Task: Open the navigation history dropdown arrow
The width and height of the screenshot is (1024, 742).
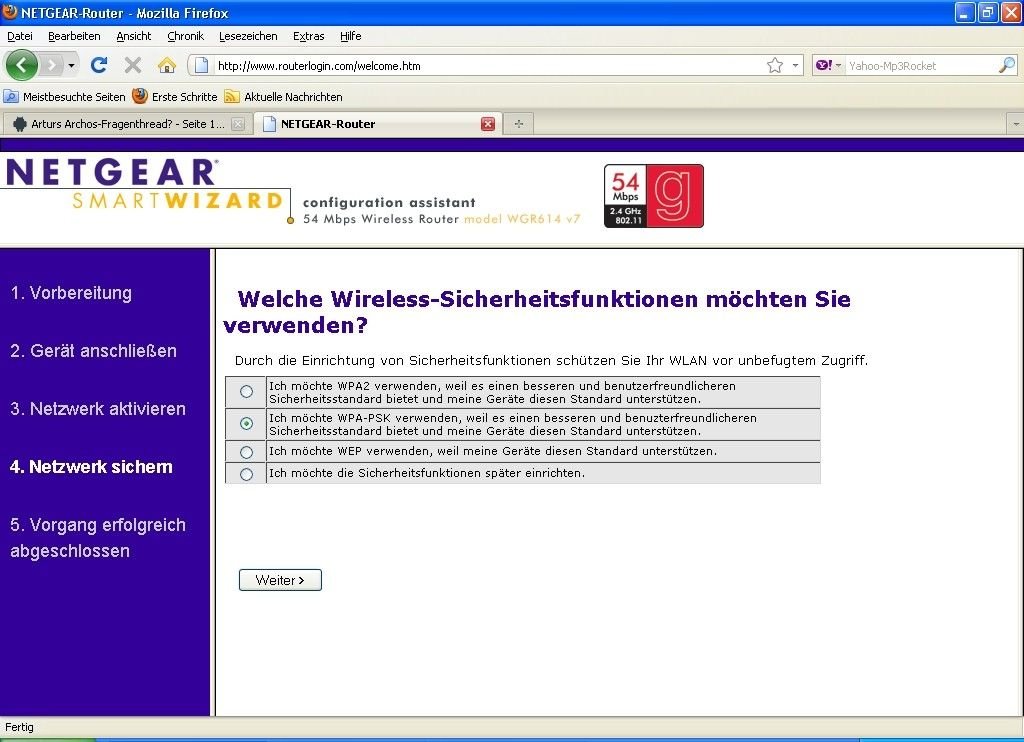Action: [x=71, y=65]
